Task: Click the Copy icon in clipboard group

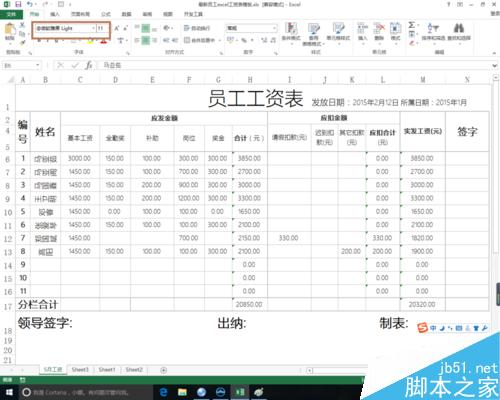Action: [22, 33]
